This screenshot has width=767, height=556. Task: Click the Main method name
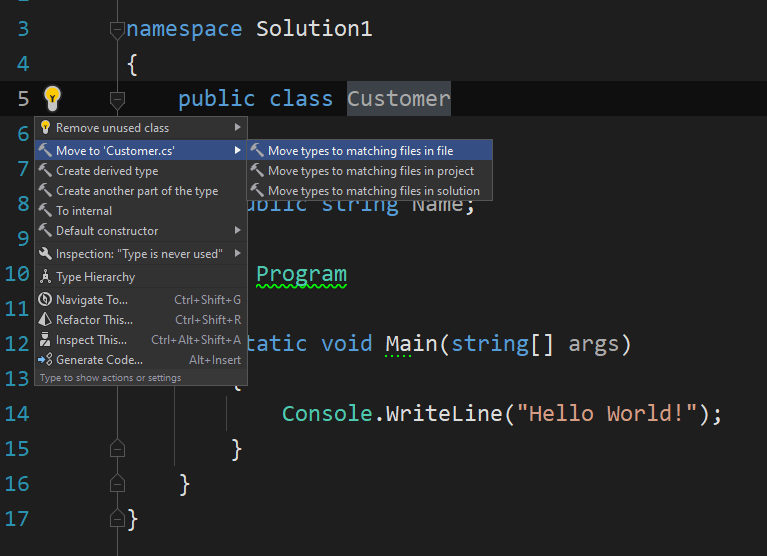point(411,343)
